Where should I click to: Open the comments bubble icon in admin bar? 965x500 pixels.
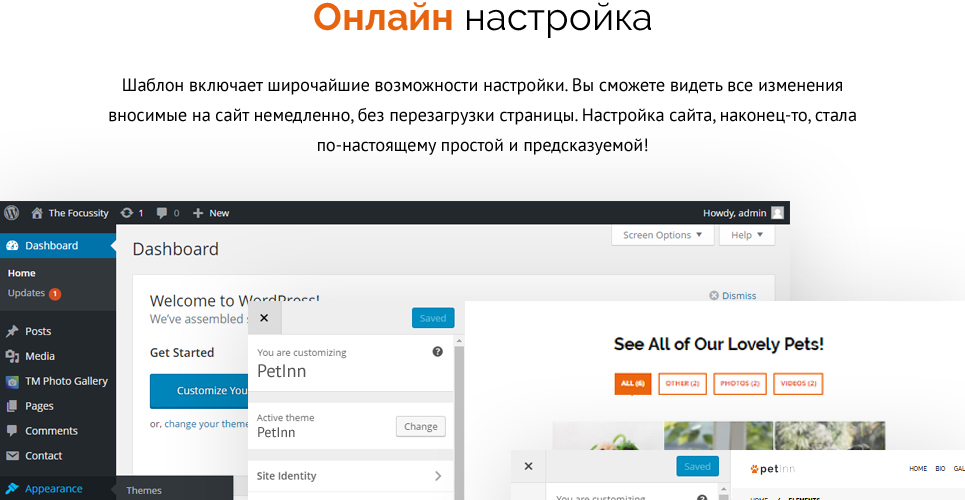pyautogui.click(x=162, y=213)
